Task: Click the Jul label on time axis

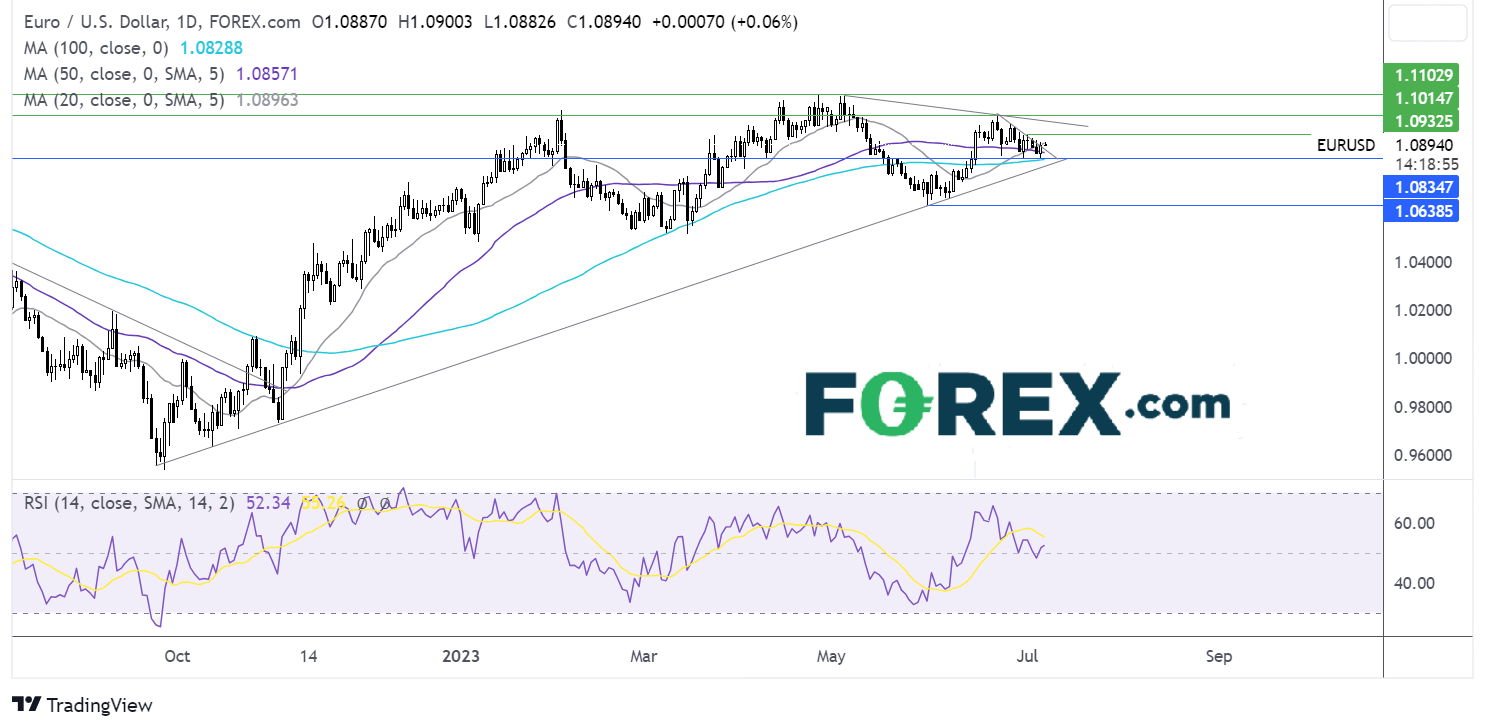Action: [x=1029, y=657]
